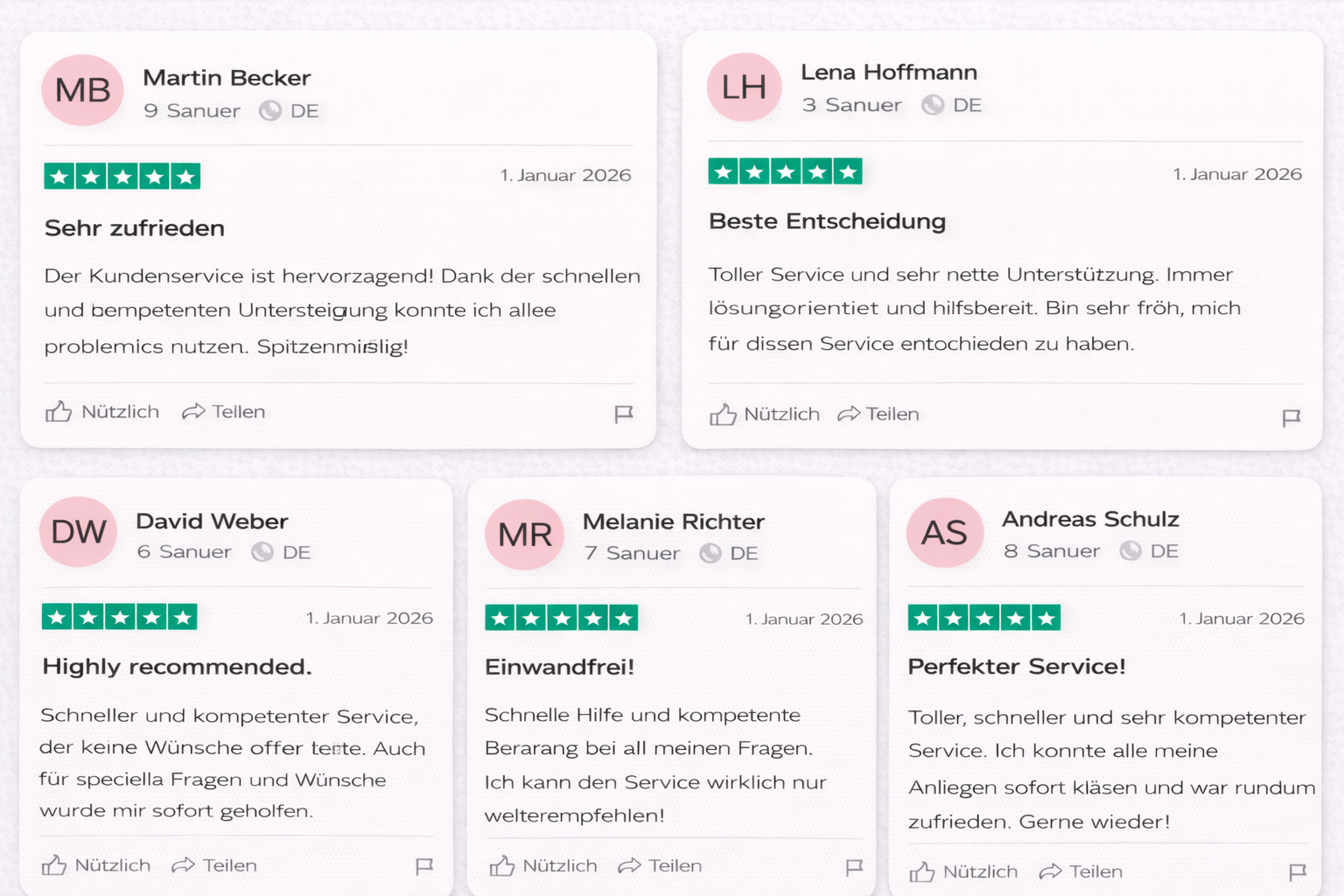Click Lena Hoffmann's LH avatar circle

pyautogui.click(x=744, y=87)
